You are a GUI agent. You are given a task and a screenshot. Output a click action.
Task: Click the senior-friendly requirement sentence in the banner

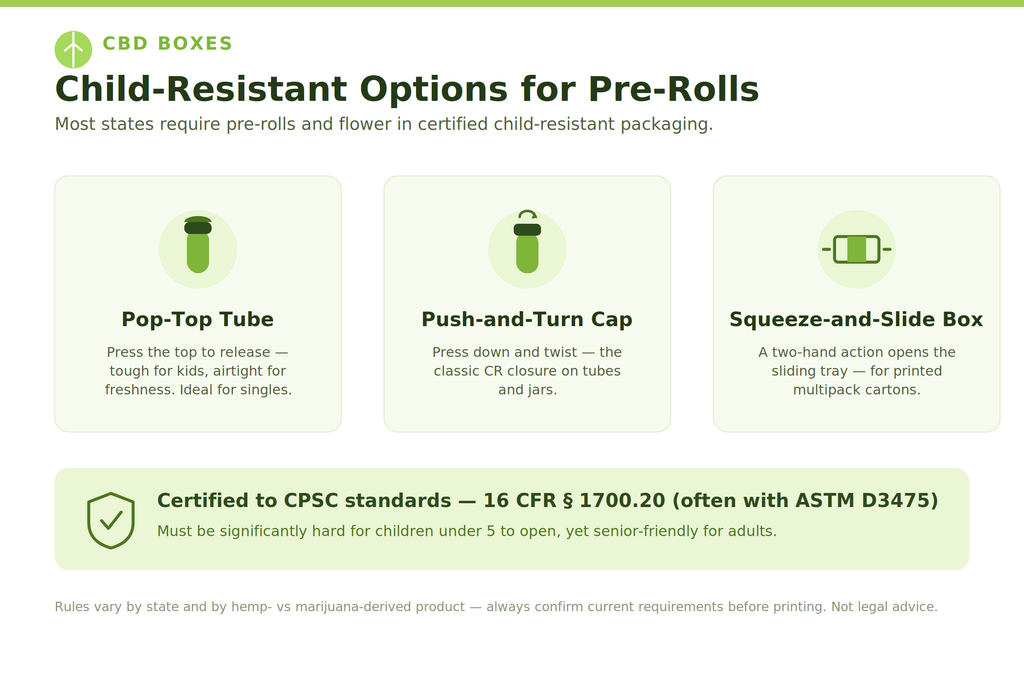467,531
